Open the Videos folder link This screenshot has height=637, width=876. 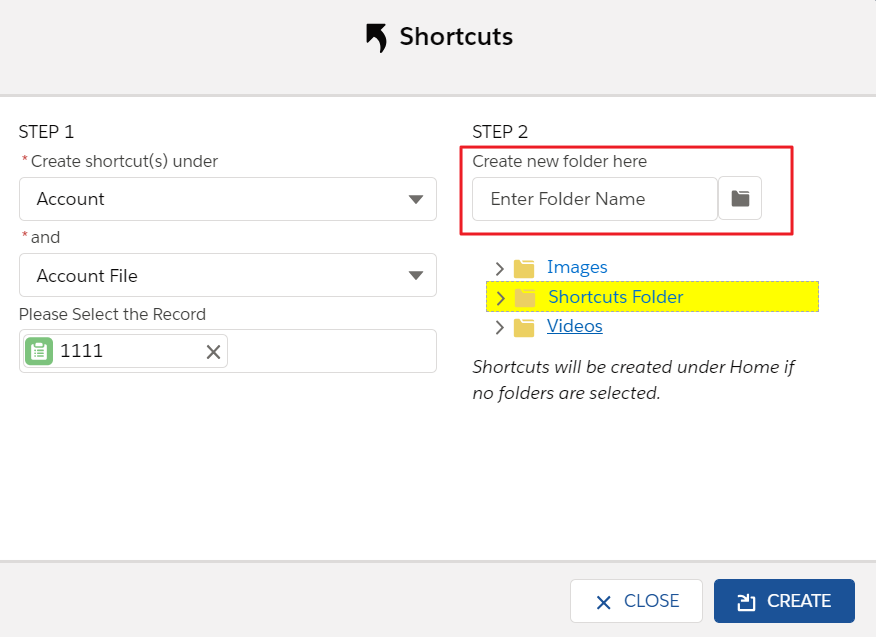[x=574, y=327]
